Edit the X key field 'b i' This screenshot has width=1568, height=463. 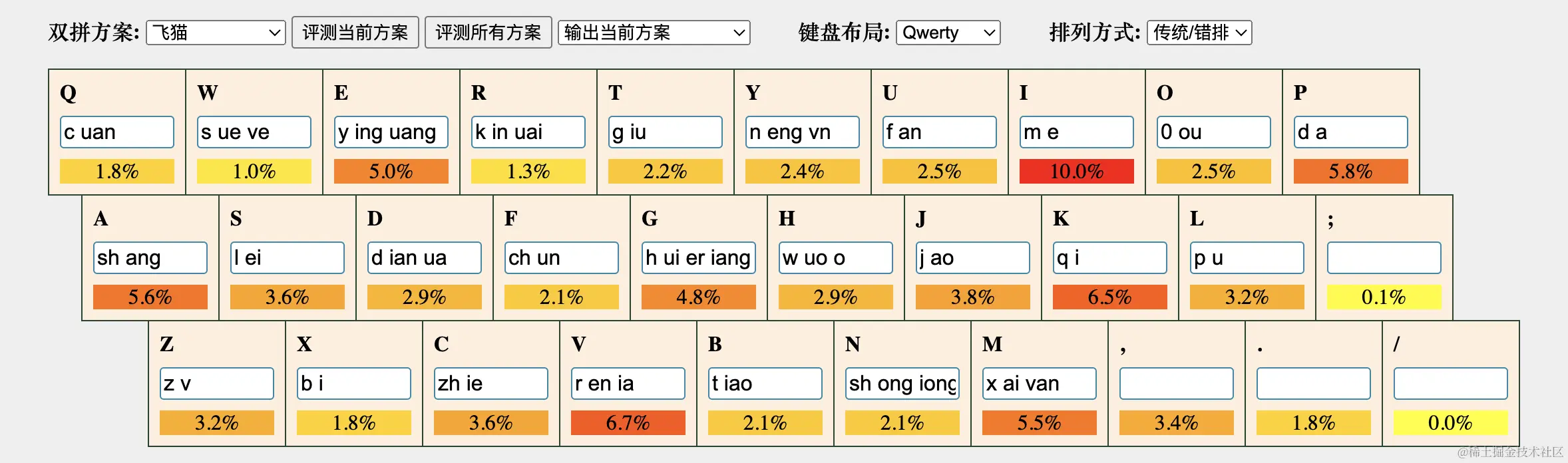point(354,383)
